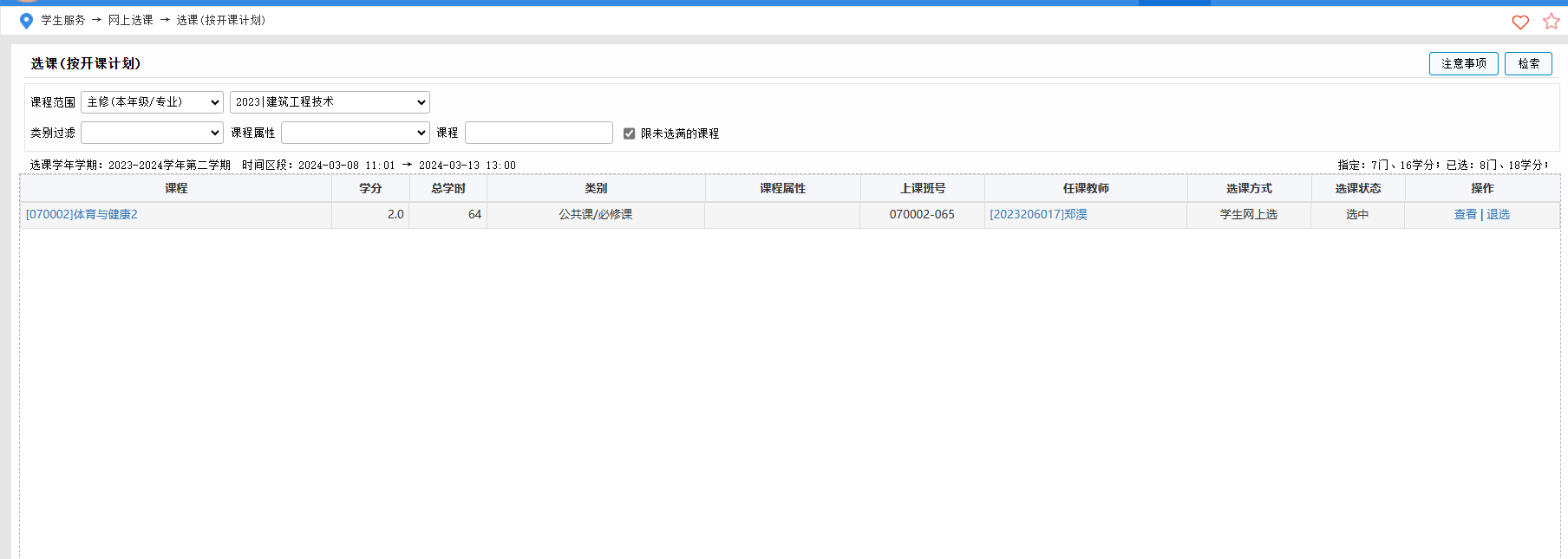Click 退选 to drop the course
Viewport: 1568px width, 559px height.
(x=1498, y=214)
